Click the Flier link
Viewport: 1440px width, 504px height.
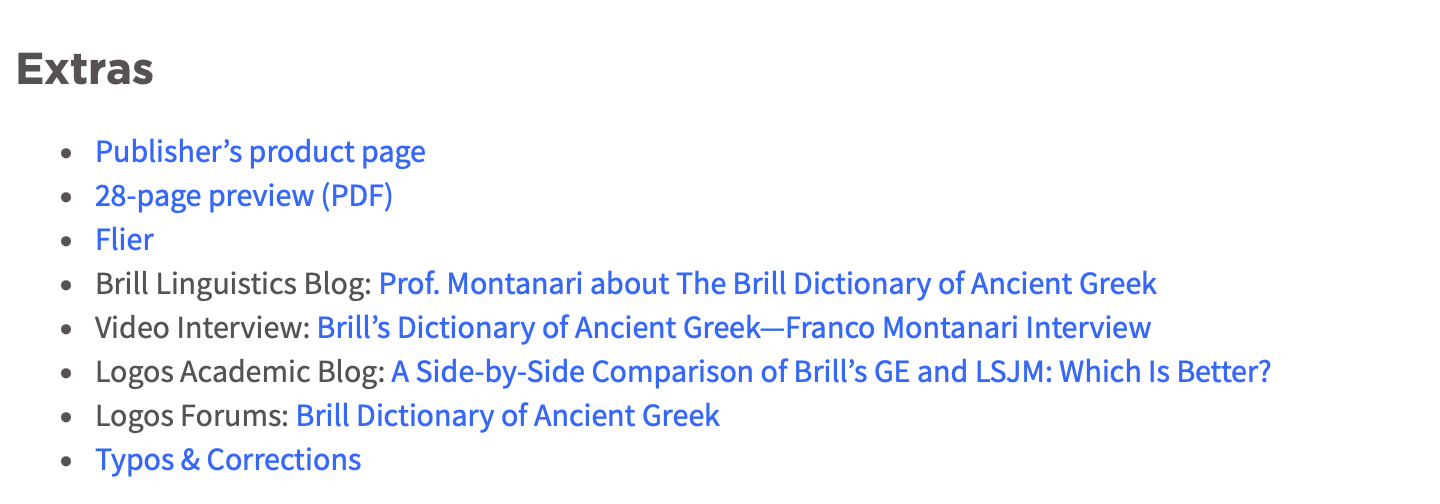(124, 240)
